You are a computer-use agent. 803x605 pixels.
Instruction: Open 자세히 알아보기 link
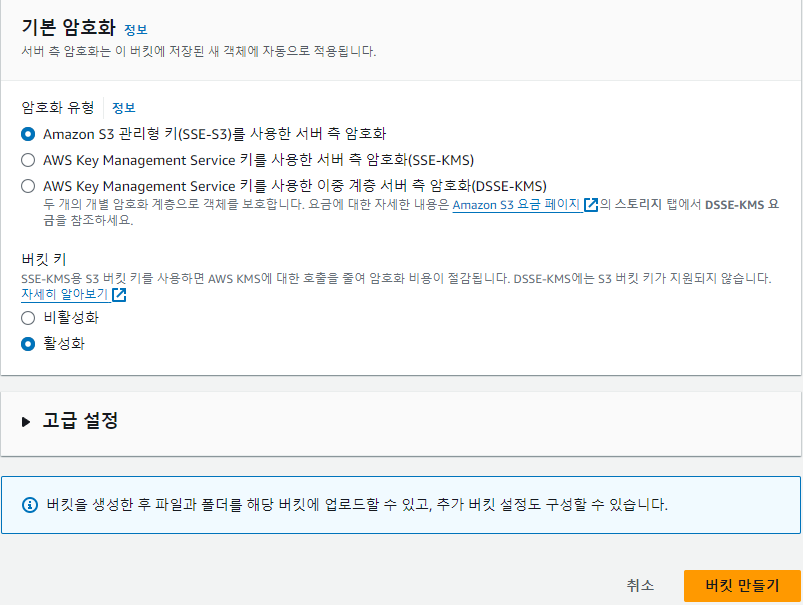(x=64, y=295)
